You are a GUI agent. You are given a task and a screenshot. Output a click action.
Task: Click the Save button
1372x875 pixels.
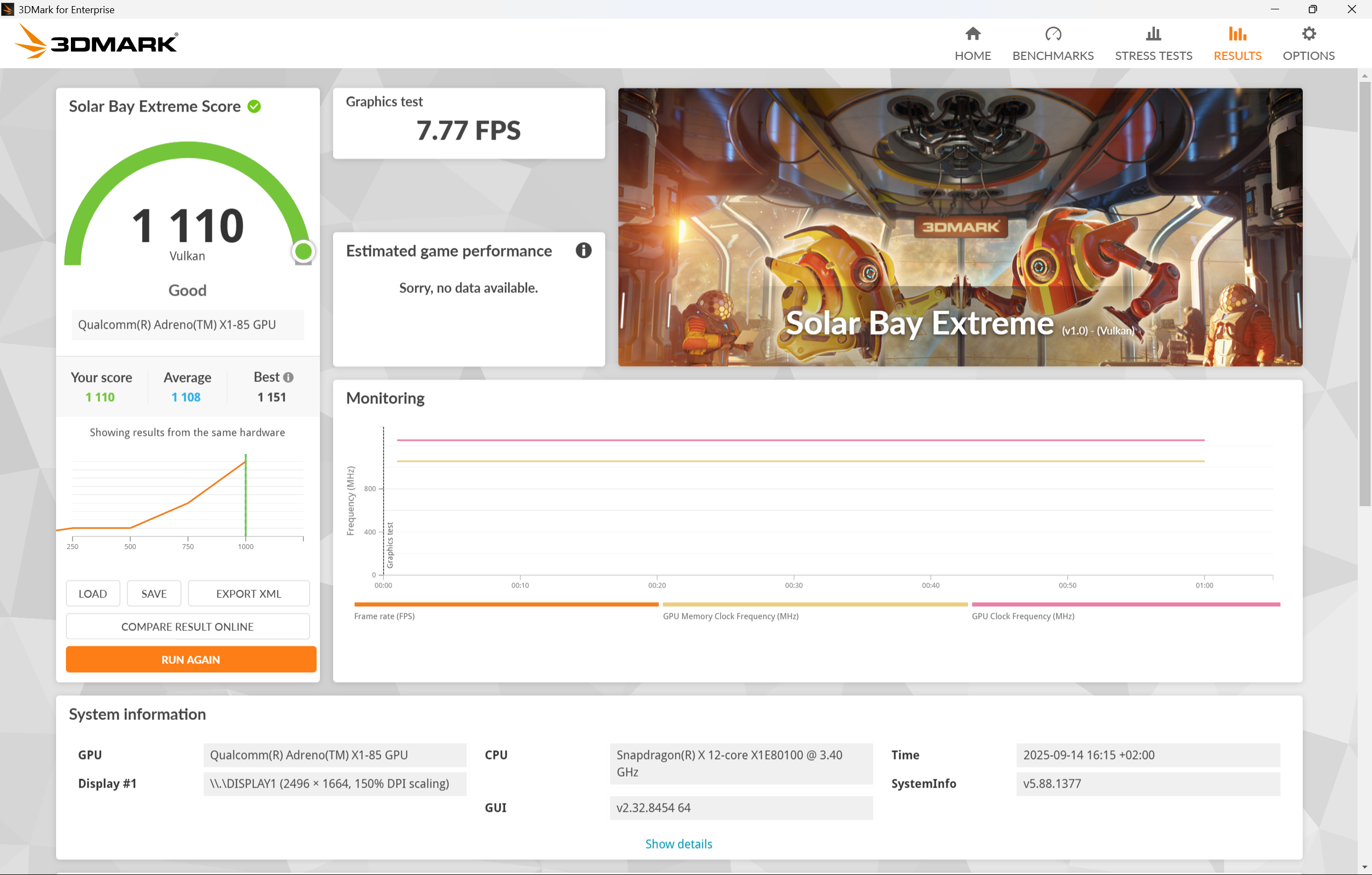point(154,594)
